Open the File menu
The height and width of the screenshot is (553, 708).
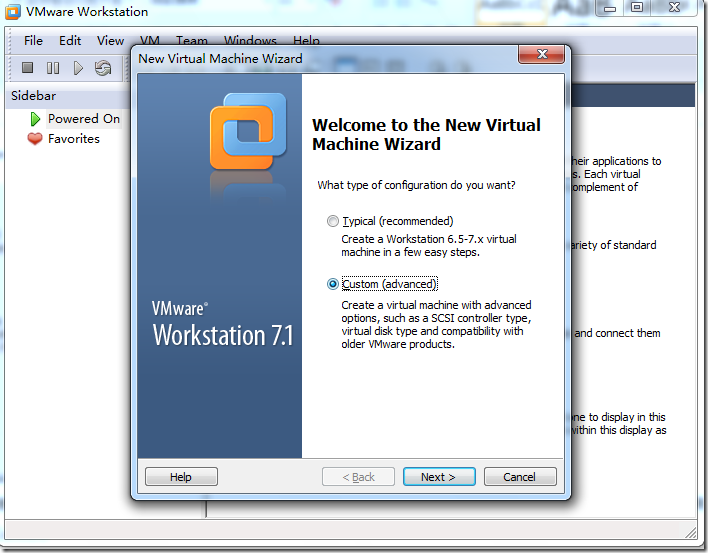pos(33,41)
